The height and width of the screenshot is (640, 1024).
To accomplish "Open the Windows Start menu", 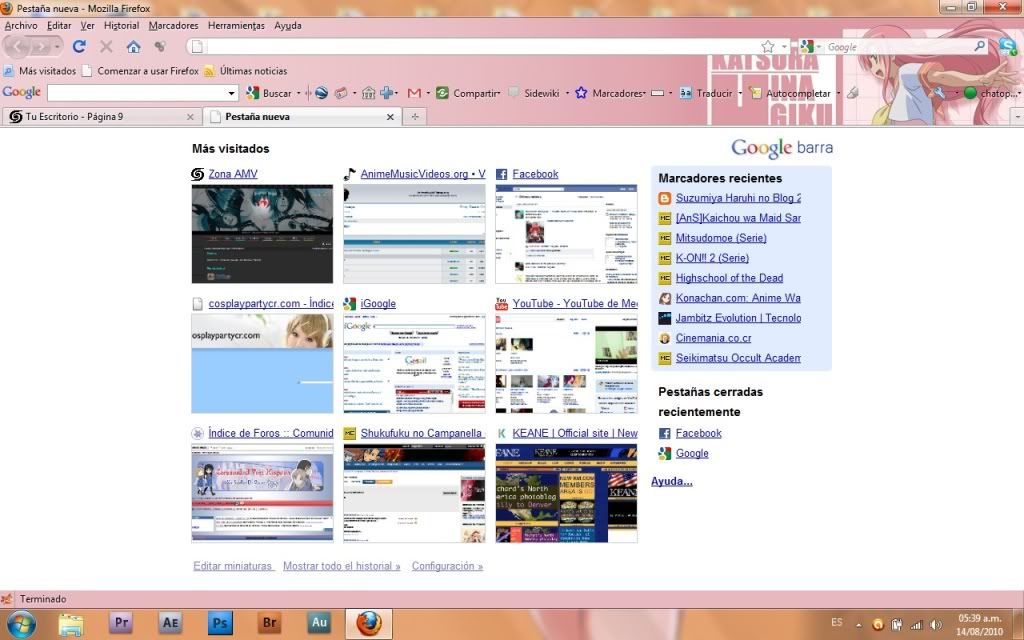I will click(x=22, y=624).
